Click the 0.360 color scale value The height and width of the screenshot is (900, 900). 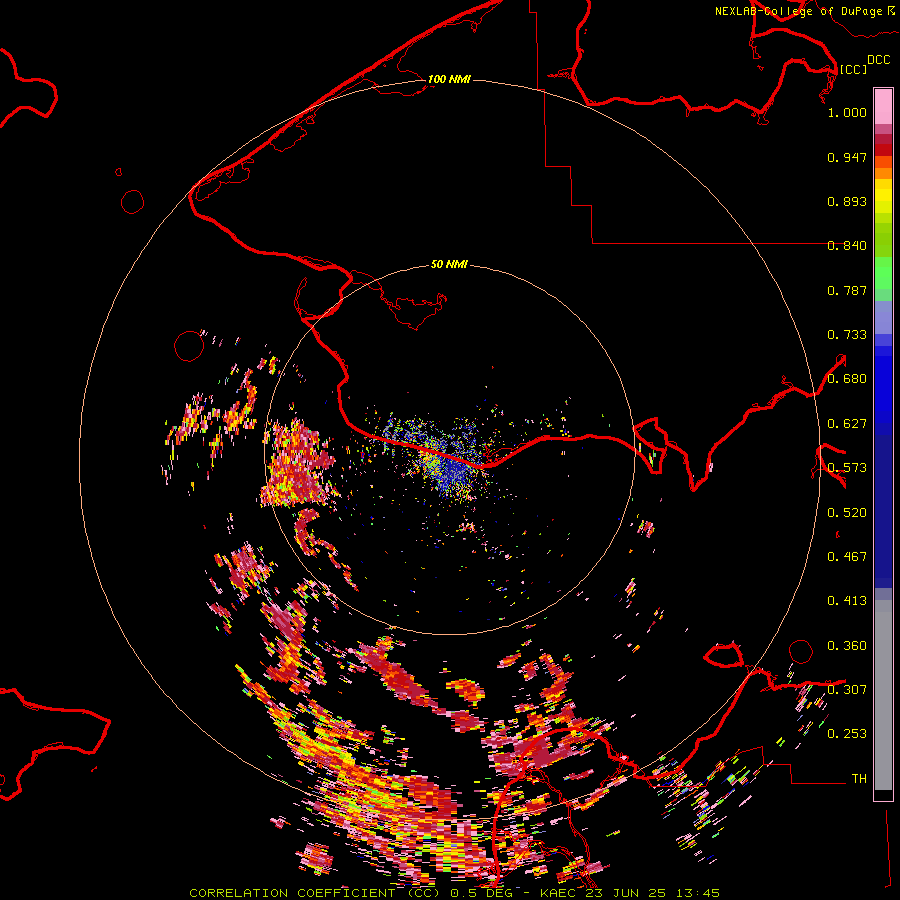click(847, 646)
